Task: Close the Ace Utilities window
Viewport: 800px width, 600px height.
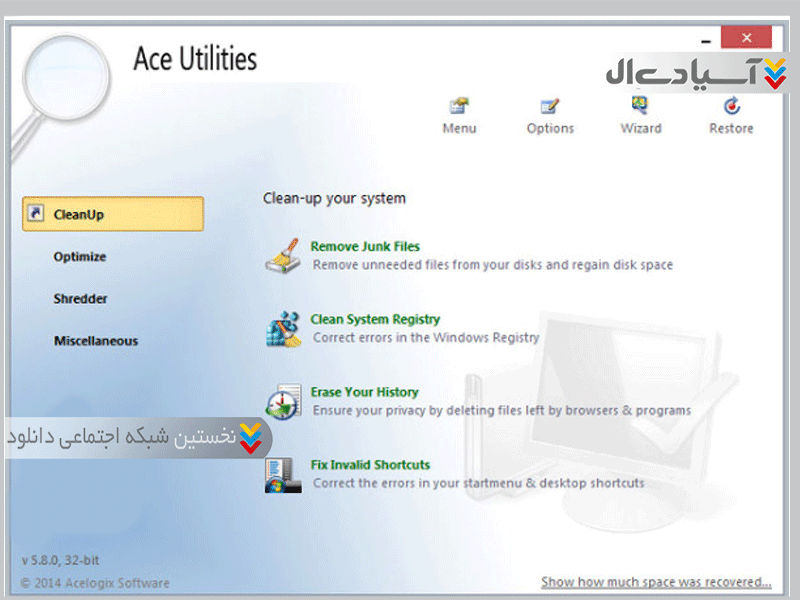Action: pos(745,37)
